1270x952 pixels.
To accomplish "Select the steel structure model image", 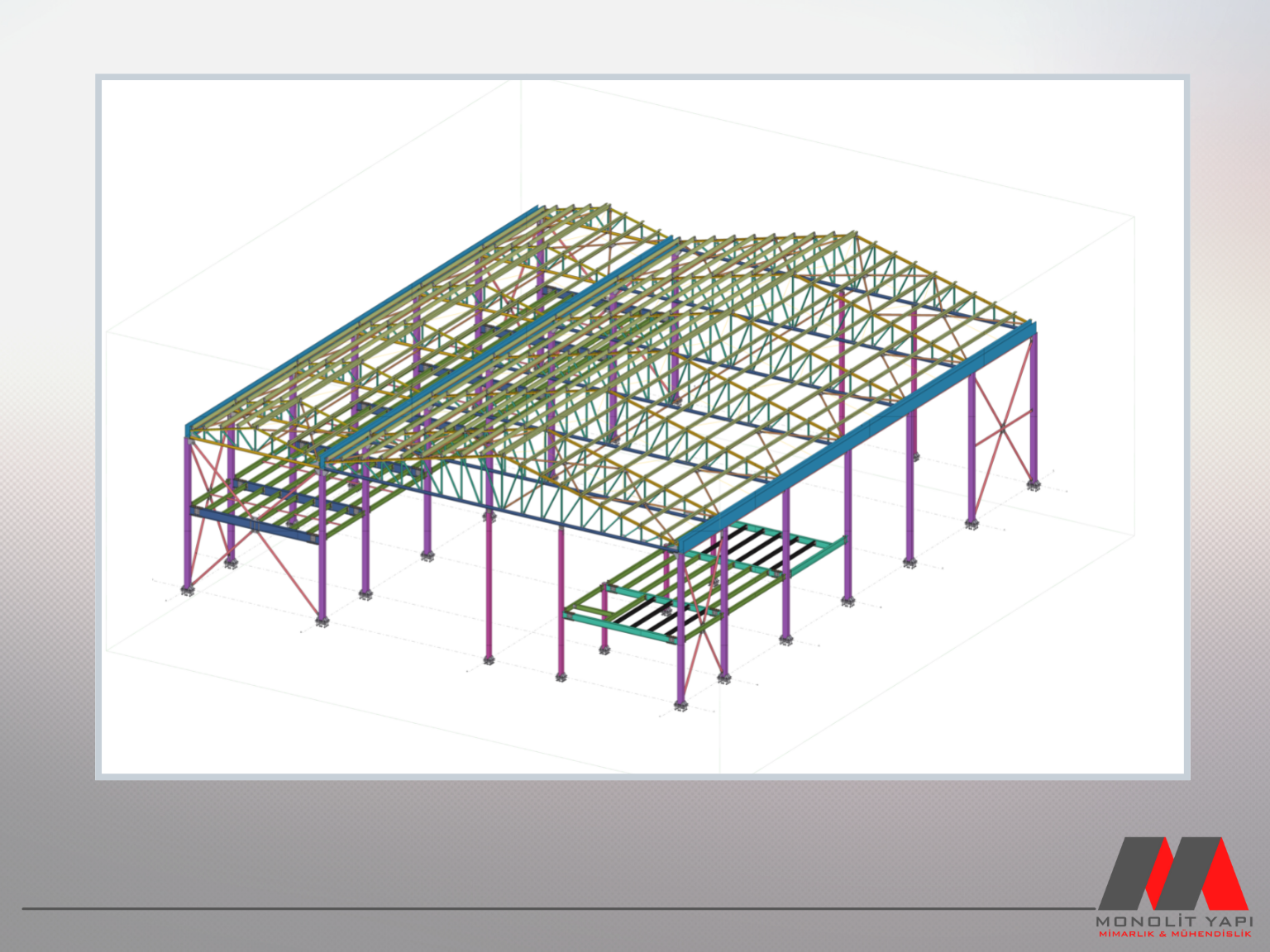I will click(642, 426).
